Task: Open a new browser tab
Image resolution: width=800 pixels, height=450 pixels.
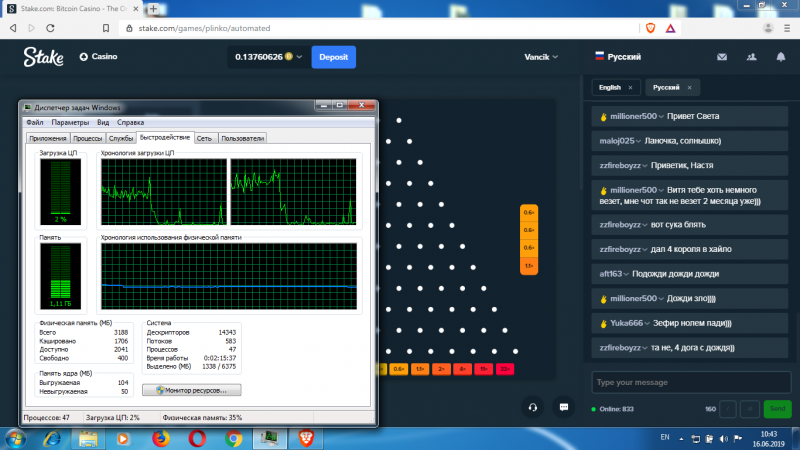Action: click(153, 9)
